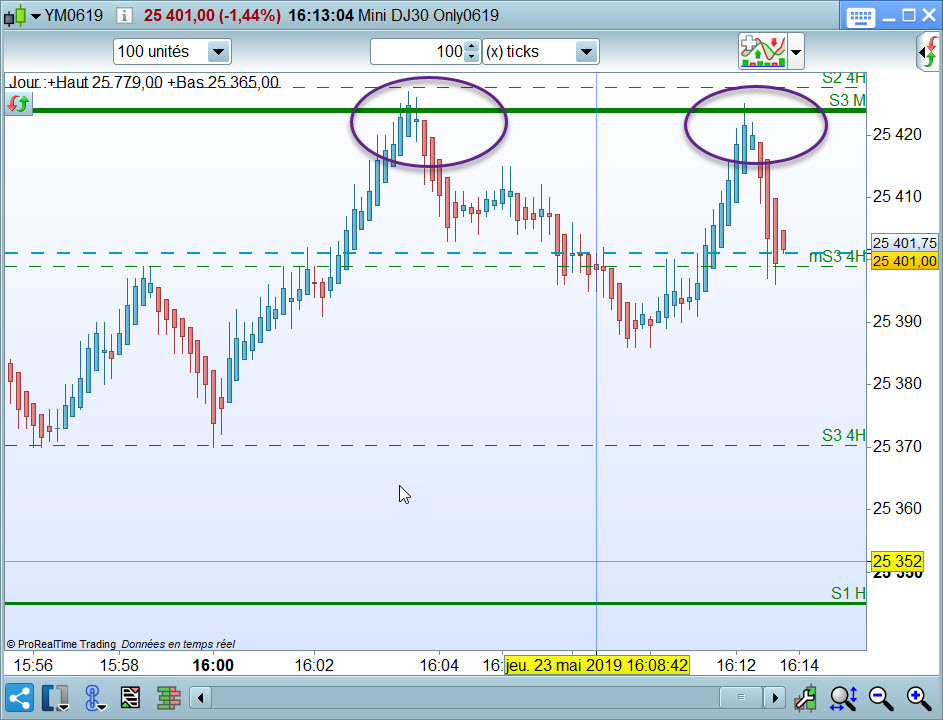Click the YM0619 ticker label
943x720 pixels.
click(73, 16)
